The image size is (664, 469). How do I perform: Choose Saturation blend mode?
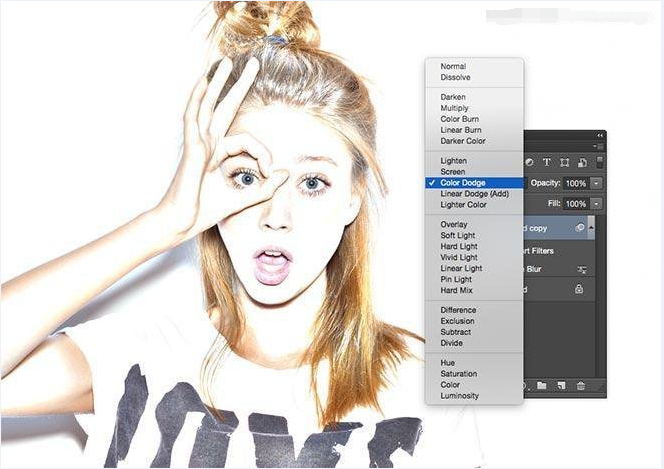tap(474, 374)
